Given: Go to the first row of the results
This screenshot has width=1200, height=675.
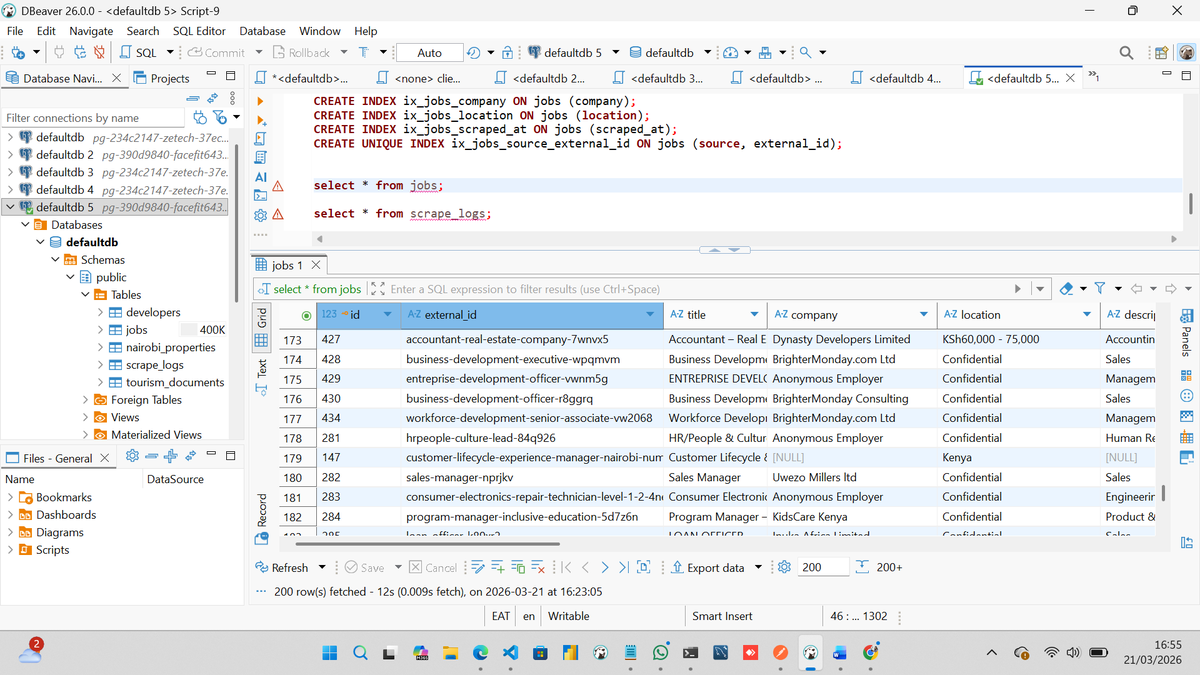Looking at the screenshot, I should tap(567, 567).
